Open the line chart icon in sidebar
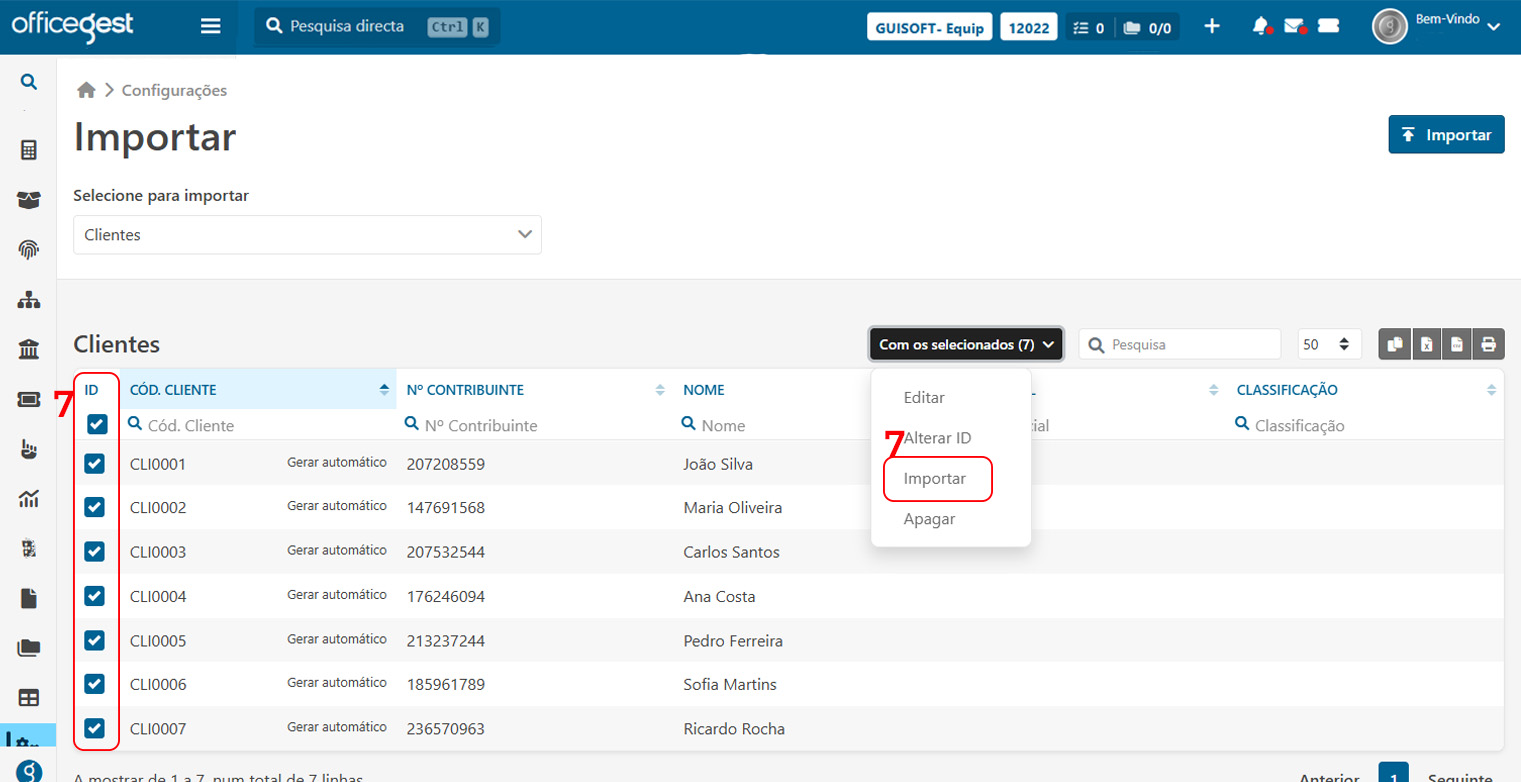1521x782 pixels. [x=29, y=498]
